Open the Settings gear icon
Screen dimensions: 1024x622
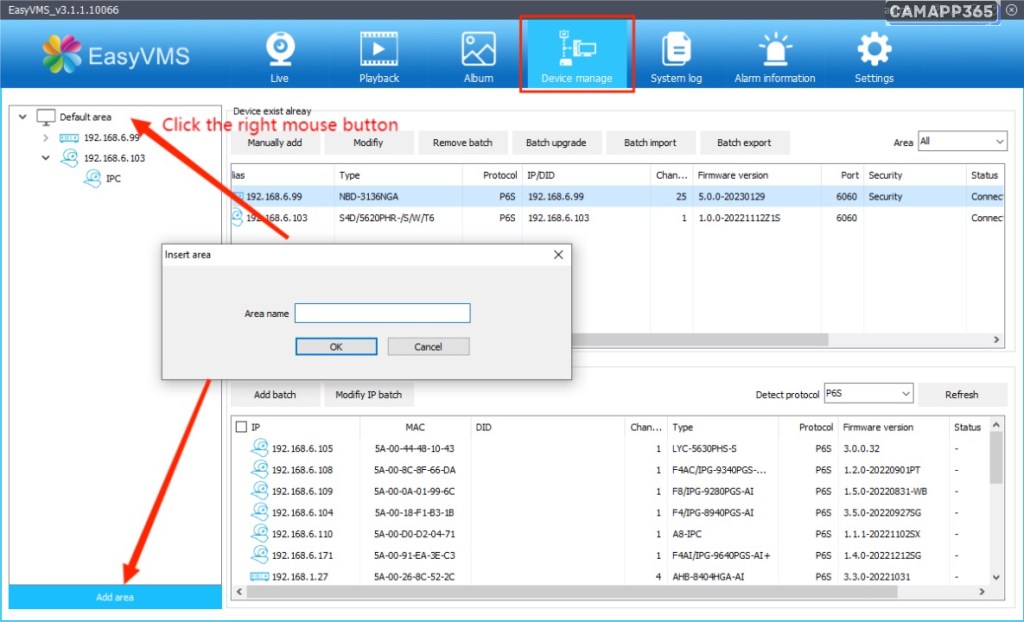874,49
